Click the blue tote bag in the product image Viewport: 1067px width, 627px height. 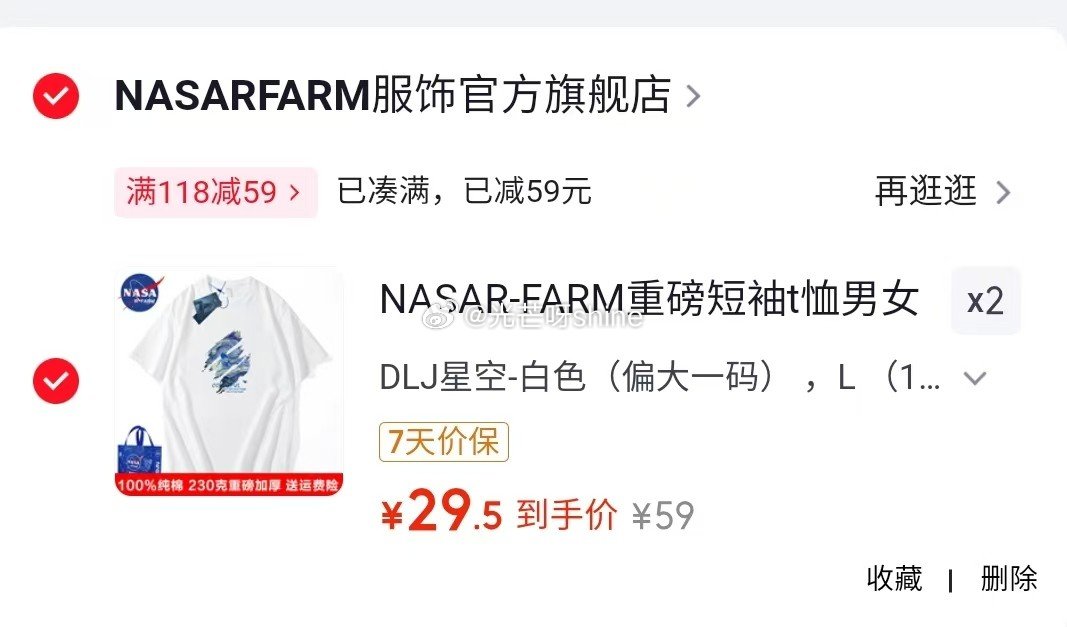(140, 449)
